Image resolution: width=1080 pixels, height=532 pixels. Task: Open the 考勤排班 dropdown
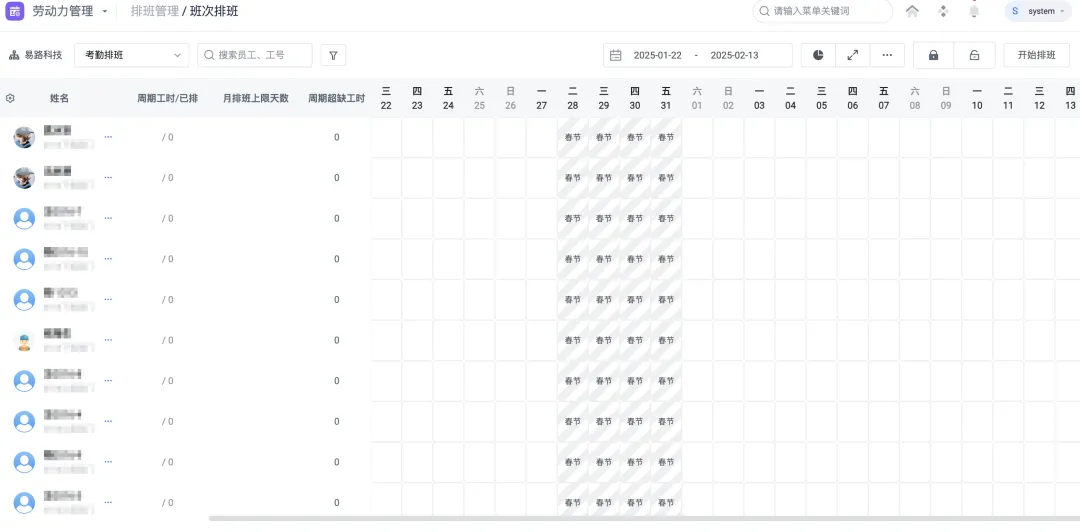pyautogui.click(x=131, y=55)
